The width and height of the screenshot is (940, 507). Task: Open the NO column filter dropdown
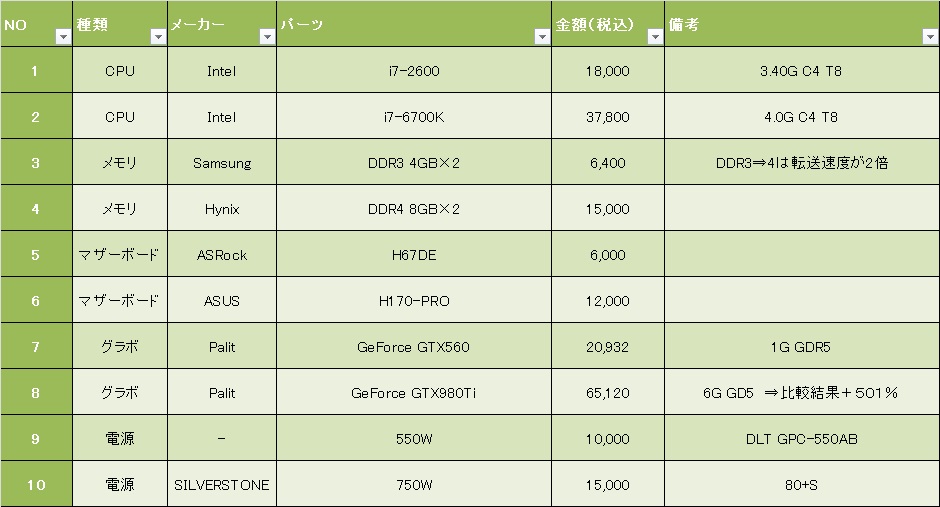coord(62,37)
